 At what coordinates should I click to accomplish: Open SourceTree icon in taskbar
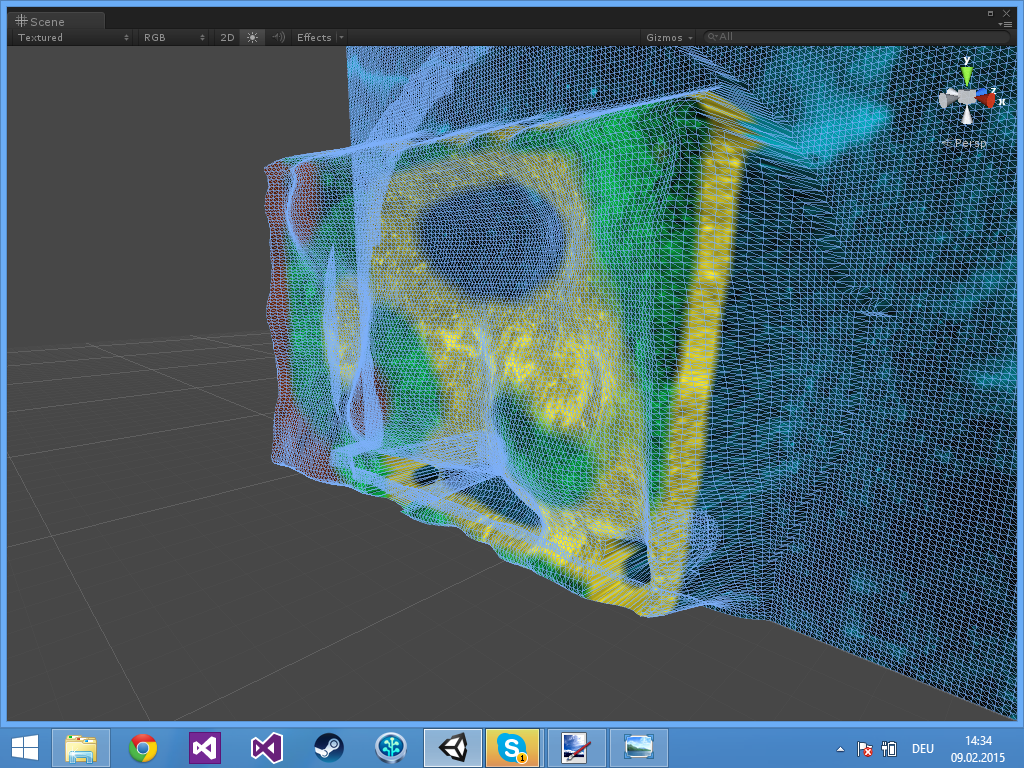tap(391, 747)
